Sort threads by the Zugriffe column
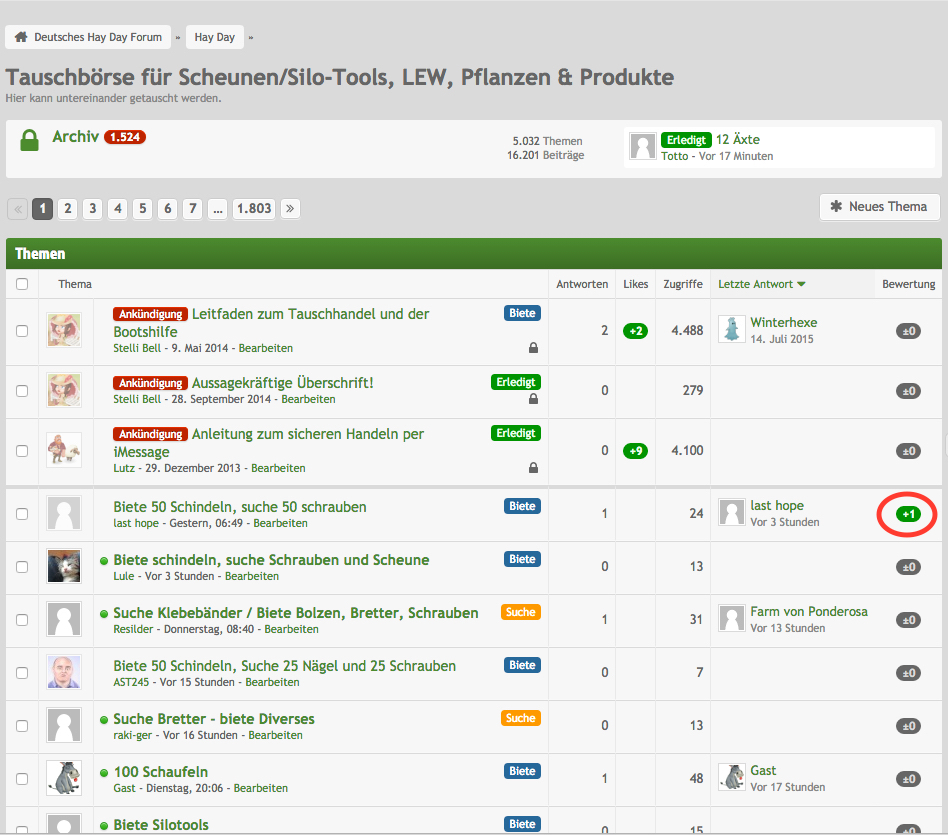 (682, 284)
